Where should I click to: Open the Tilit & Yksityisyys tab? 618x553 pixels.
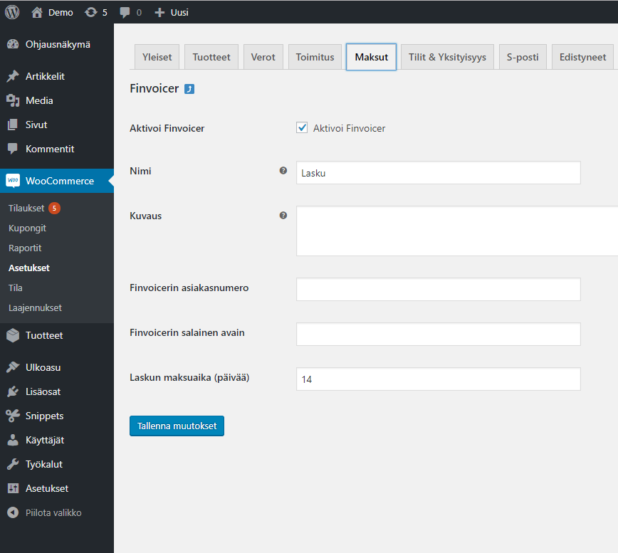tap(447, 57)
